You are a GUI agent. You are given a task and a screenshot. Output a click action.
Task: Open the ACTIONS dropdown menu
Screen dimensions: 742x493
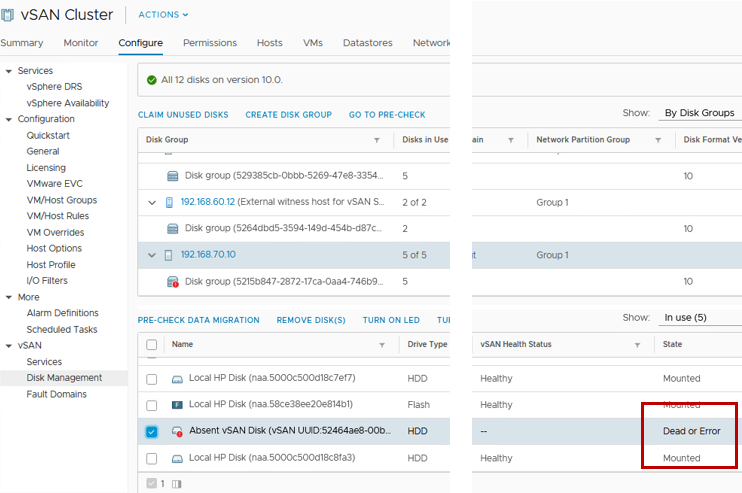[x=163, y=15]
